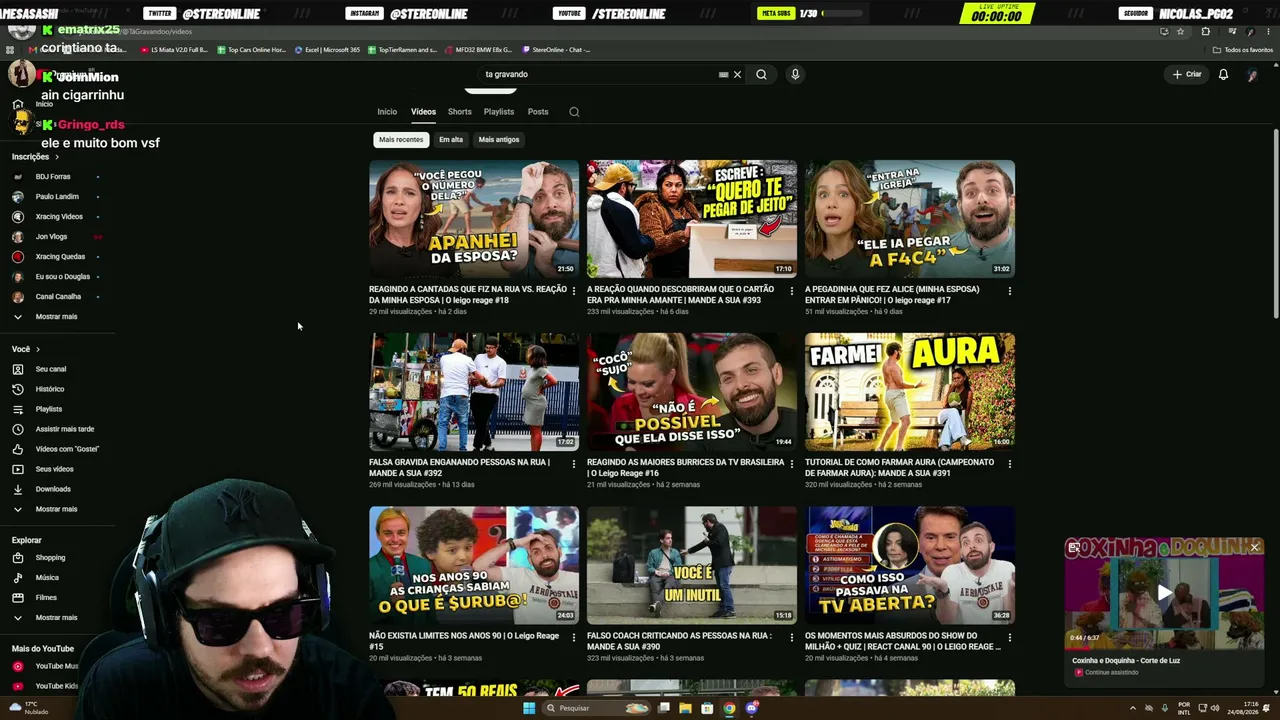Screen dimensions: 1280x720
Task: Open Windows Start menu
Action: 529,708
